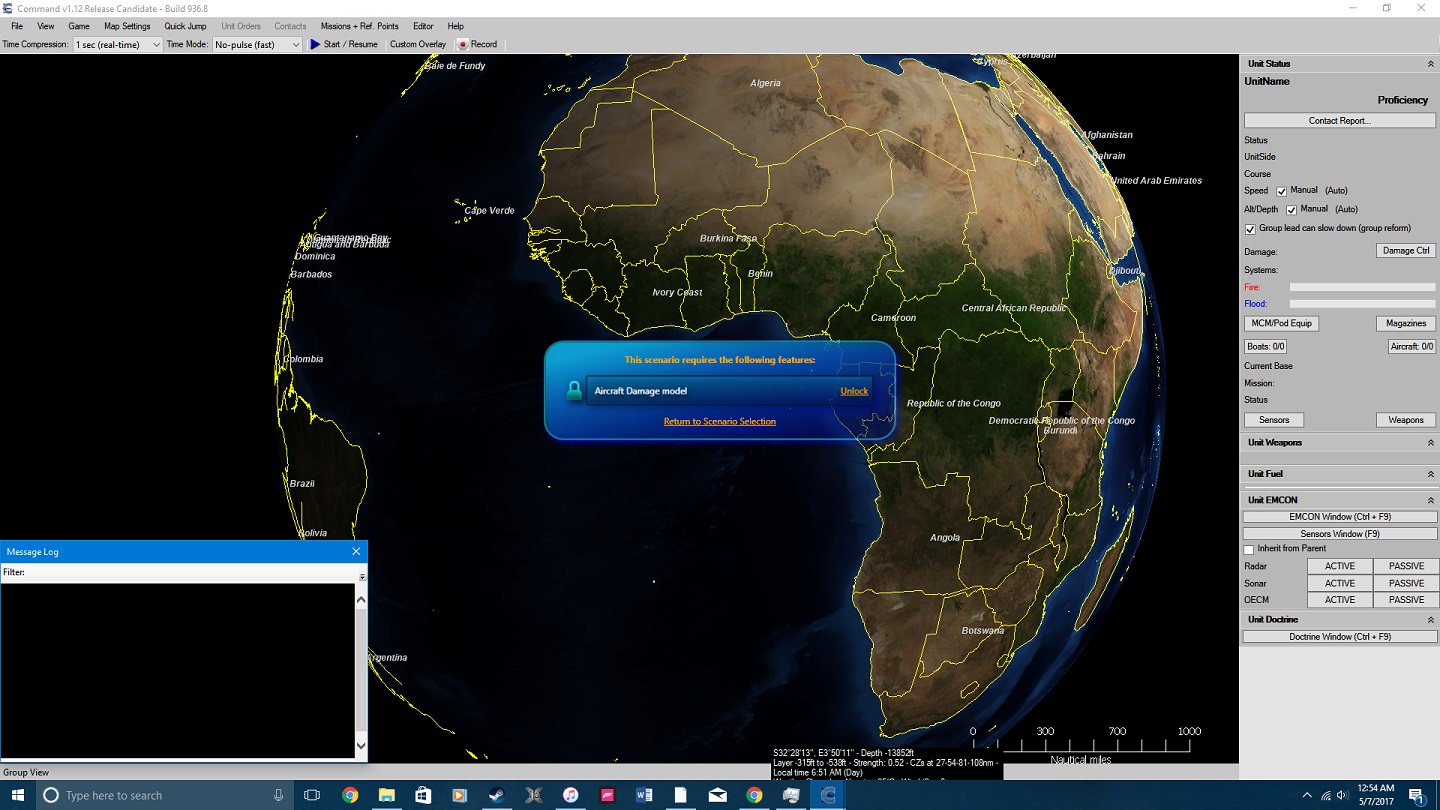
Task: Click the Magazines button
Action: [x=1406, y=324]
